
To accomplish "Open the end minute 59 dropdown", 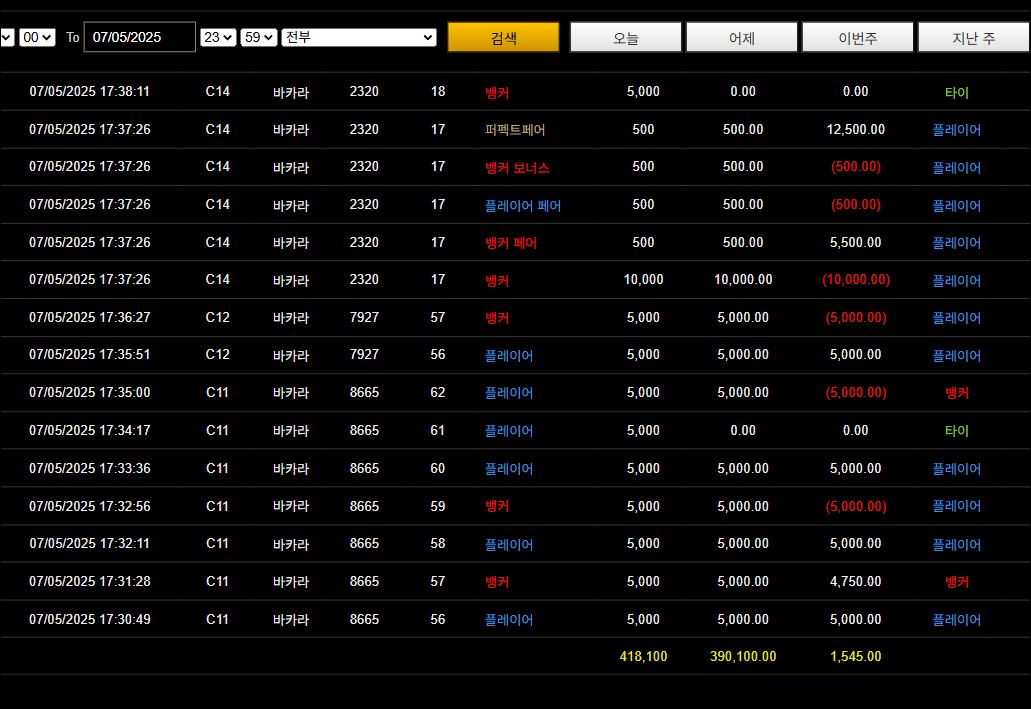I will click(258, 37).
